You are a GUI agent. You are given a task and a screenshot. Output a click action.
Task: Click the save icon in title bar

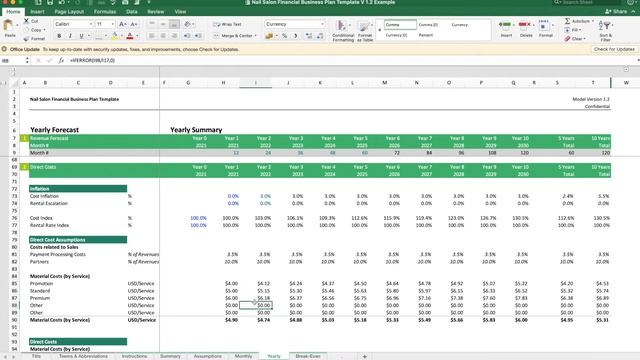coord(50,2)
